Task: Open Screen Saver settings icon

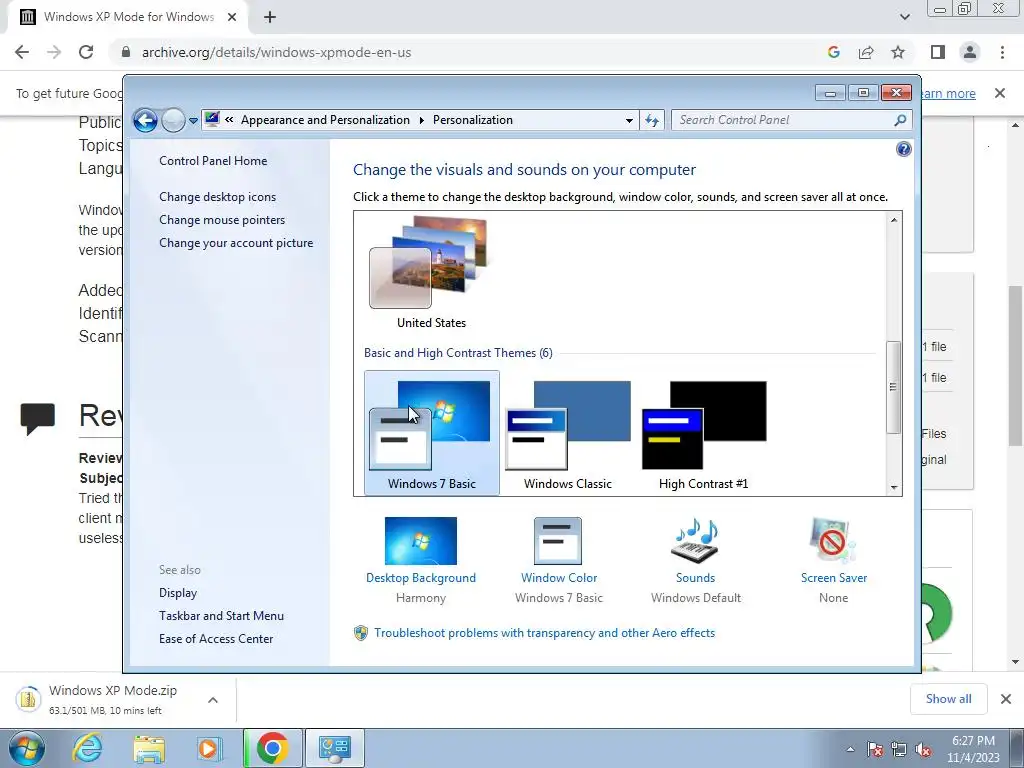Action: (833, 541)
